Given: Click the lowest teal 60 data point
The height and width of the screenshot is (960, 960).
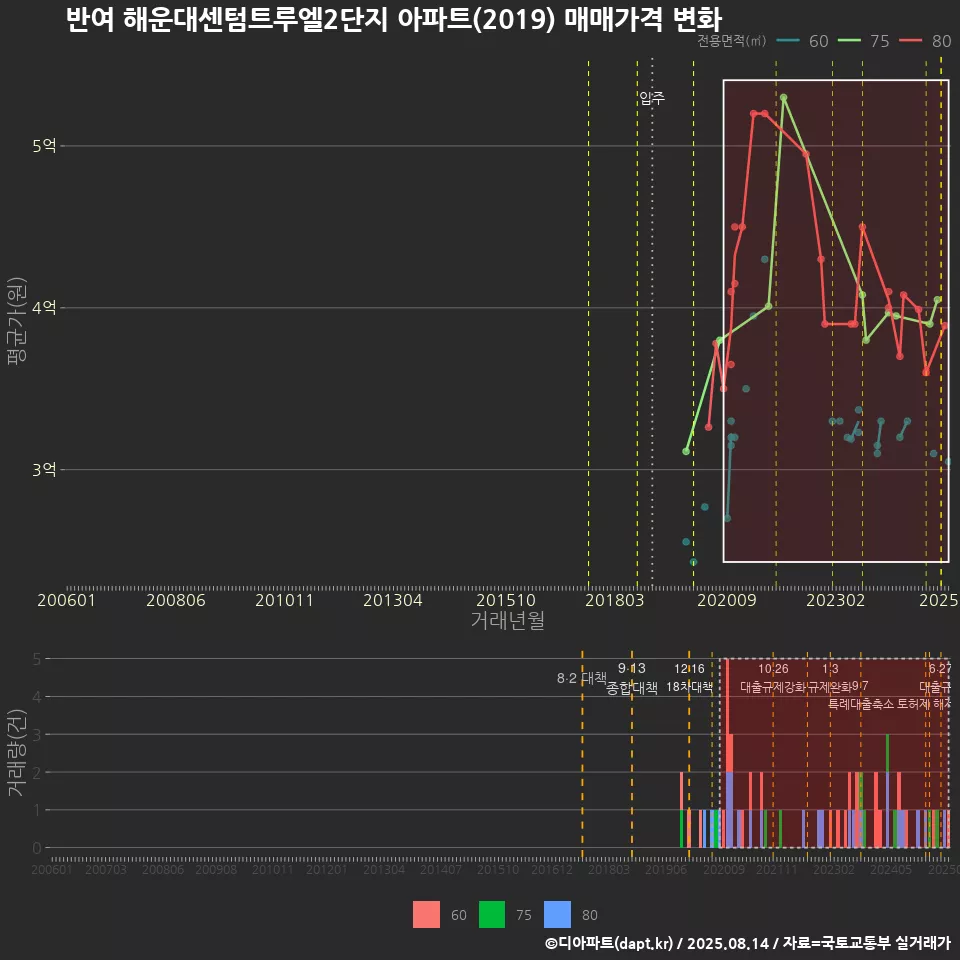Looking at the screenshot, I should [693, 562].
